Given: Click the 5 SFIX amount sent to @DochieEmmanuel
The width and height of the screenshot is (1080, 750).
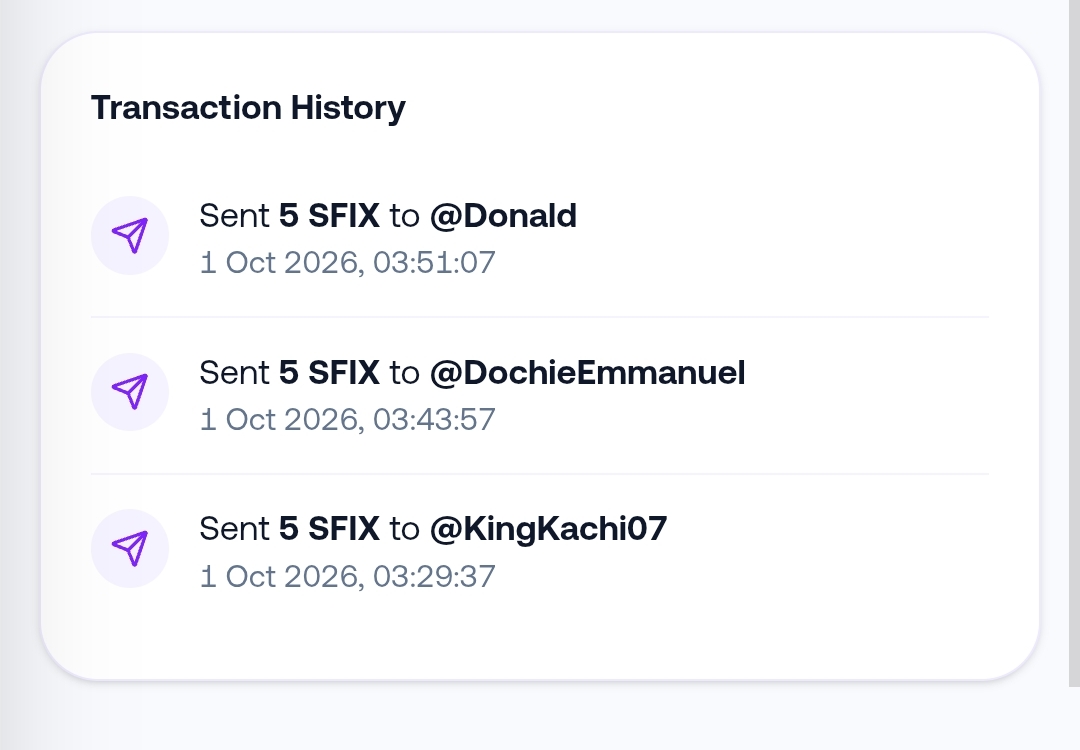Looking at the screenshot, I should tap(329, 373).
